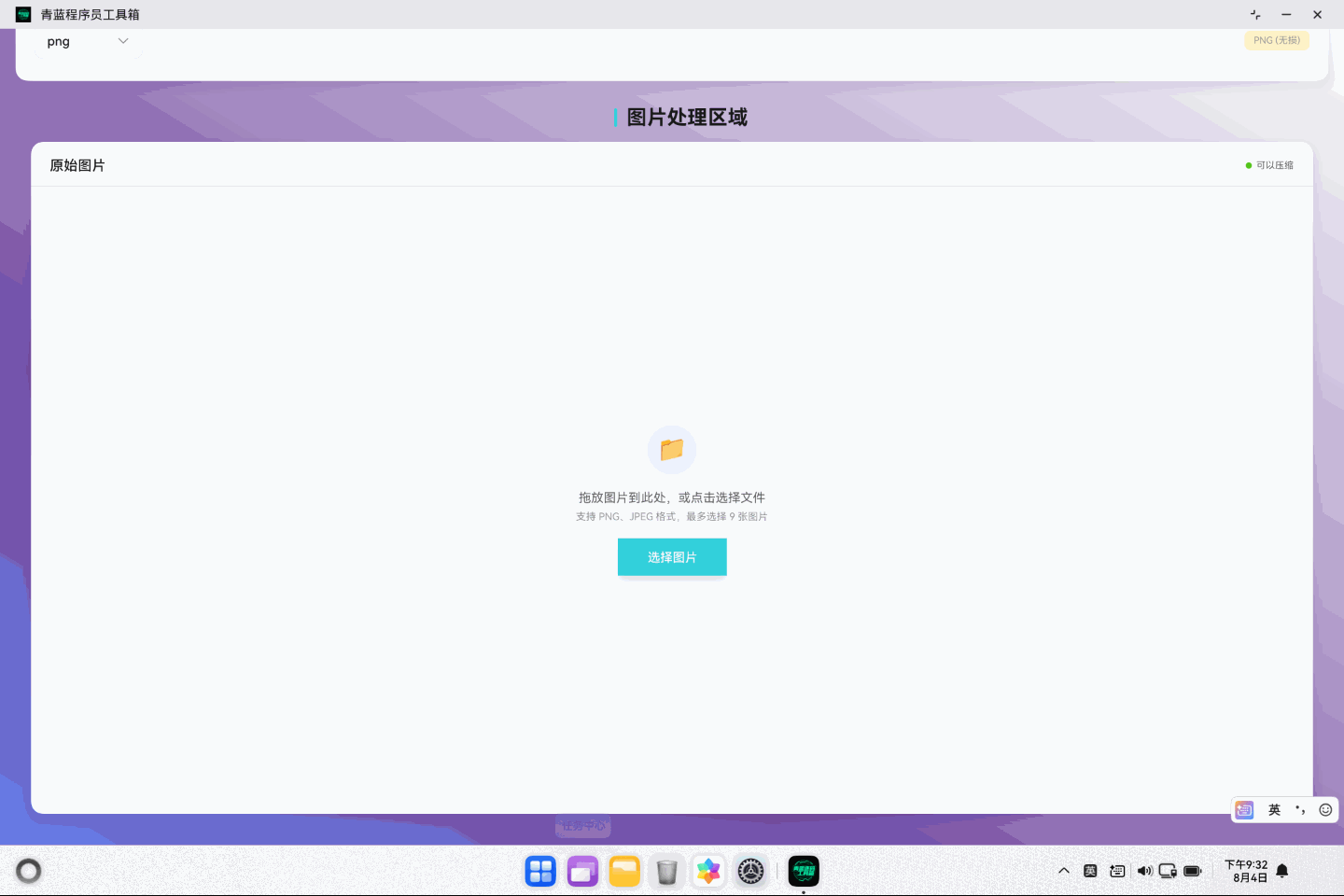Open the trash from the dock

tap(665, 871)
